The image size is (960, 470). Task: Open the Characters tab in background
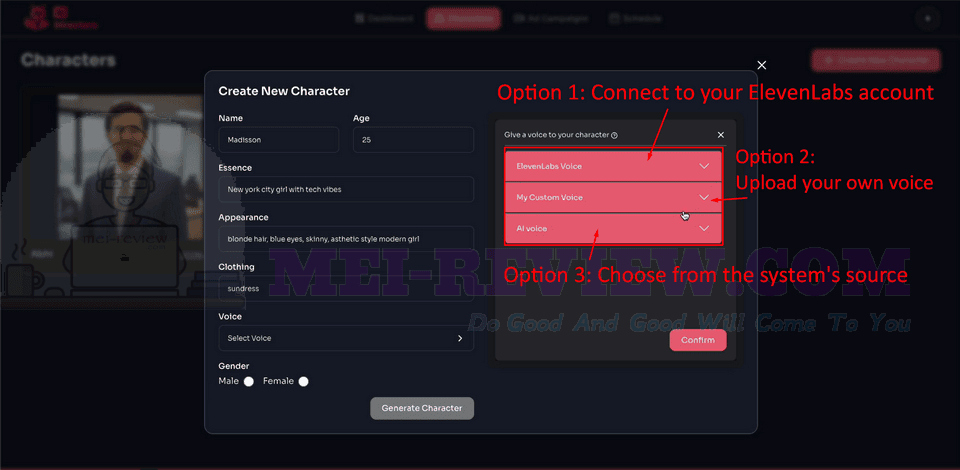463,18
